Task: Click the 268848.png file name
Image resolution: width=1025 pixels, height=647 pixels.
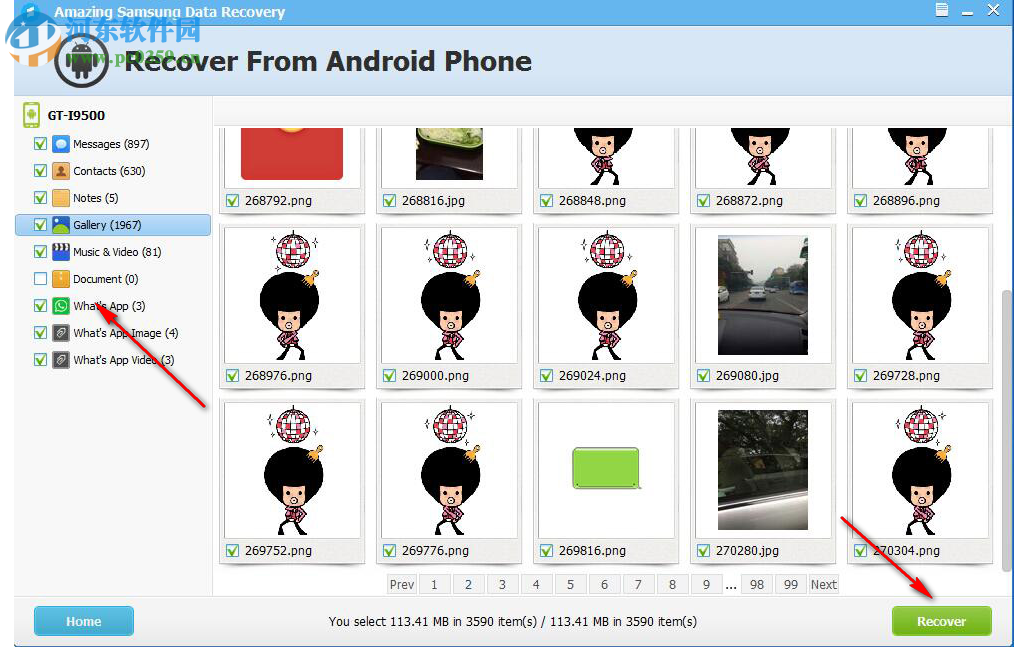Action: (x=592, y=201)
